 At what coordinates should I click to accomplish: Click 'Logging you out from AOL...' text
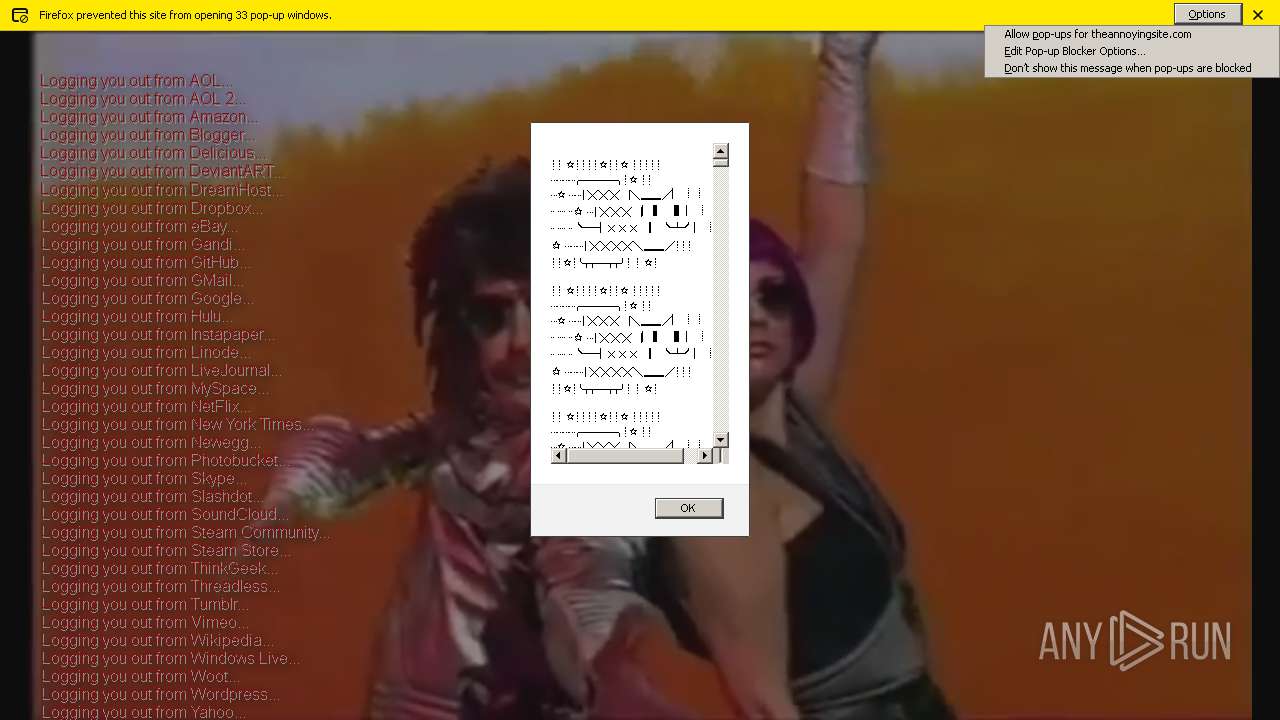pos(136,81)
